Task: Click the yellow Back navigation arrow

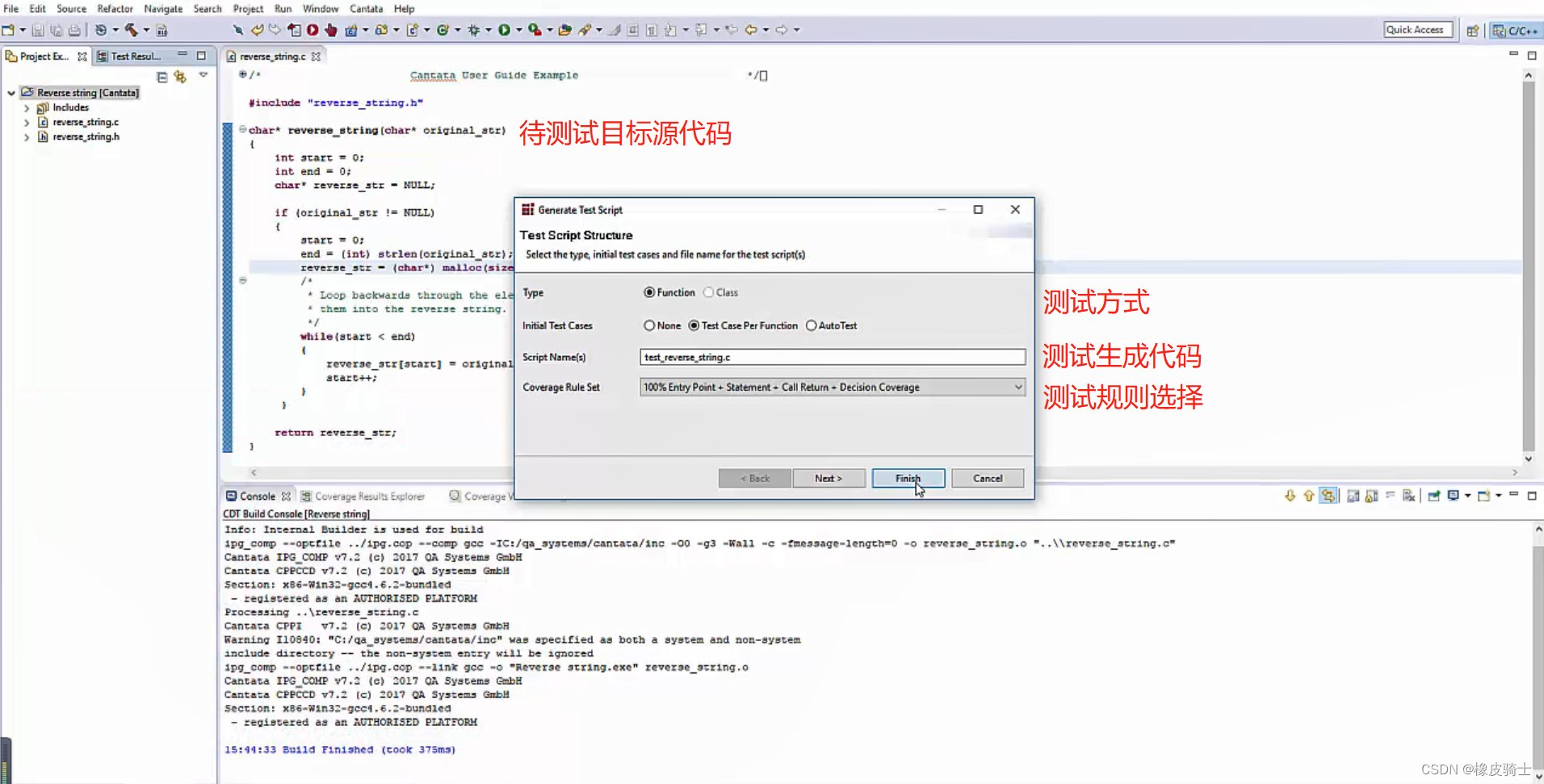Action: 751,30
